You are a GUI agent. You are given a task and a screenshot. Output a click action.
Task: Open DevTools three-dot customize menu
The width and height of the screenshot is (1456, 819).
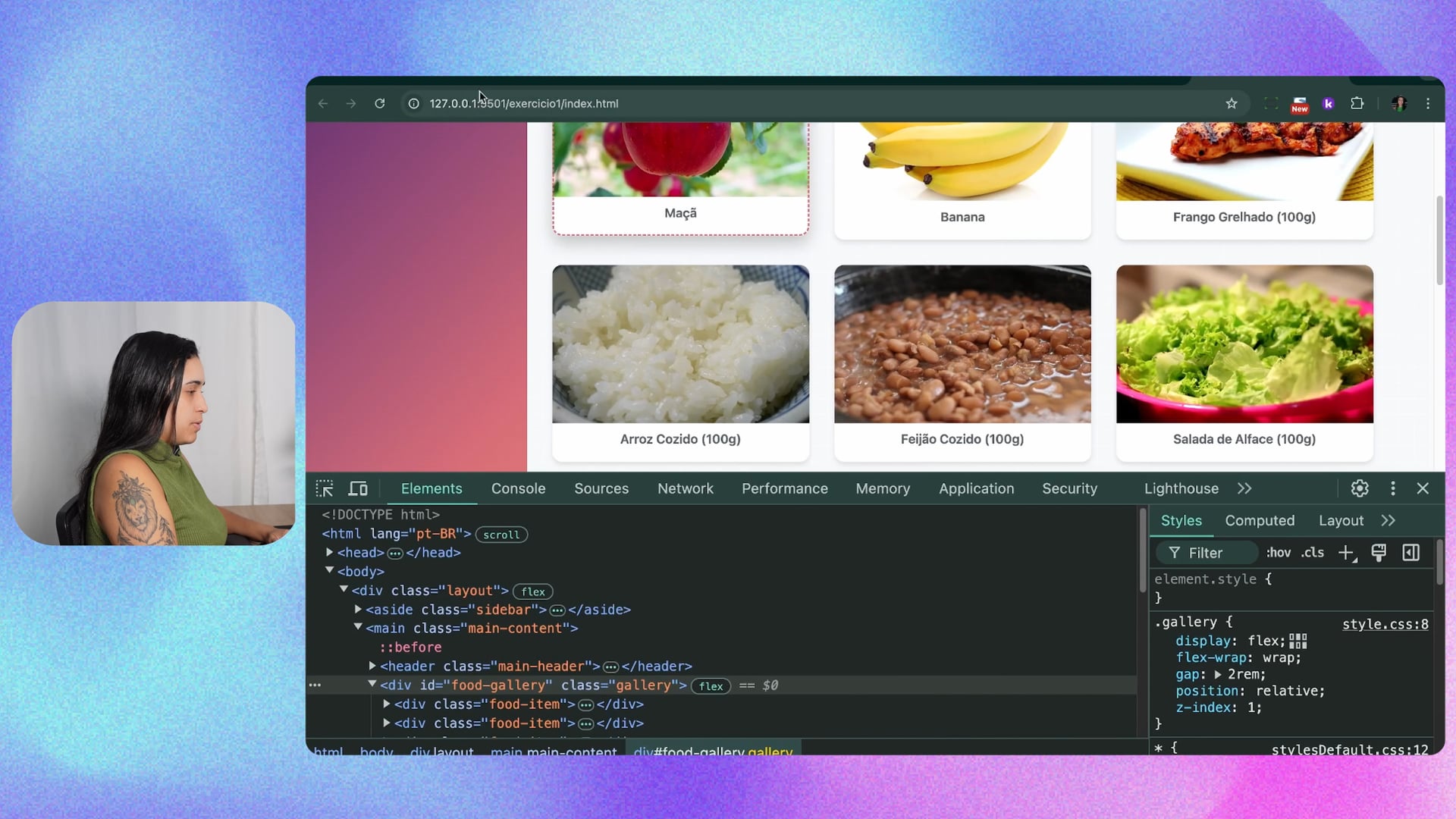click(x=1393, y=488)
